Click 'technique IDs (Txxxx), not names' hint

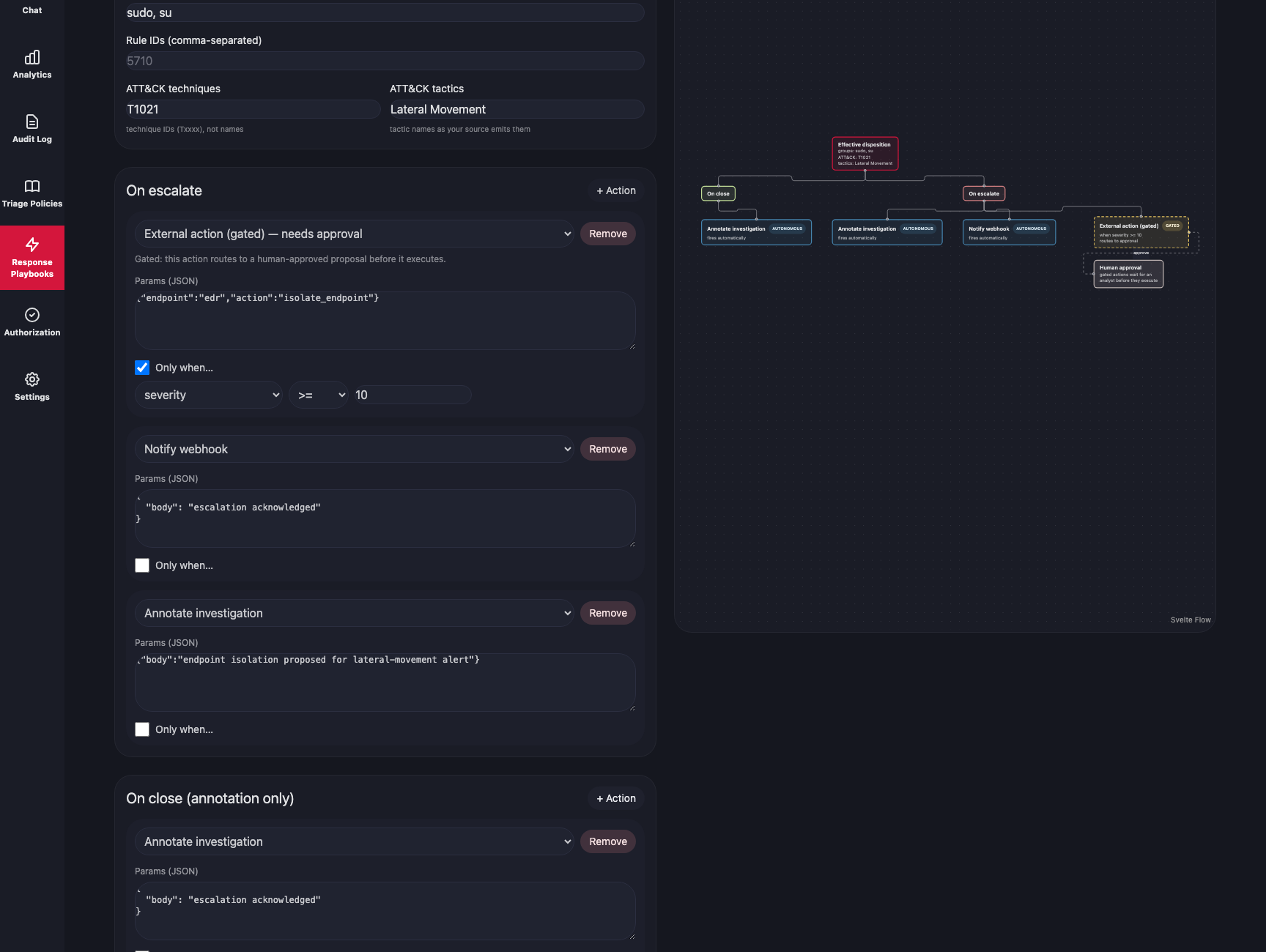pos(185,129)
